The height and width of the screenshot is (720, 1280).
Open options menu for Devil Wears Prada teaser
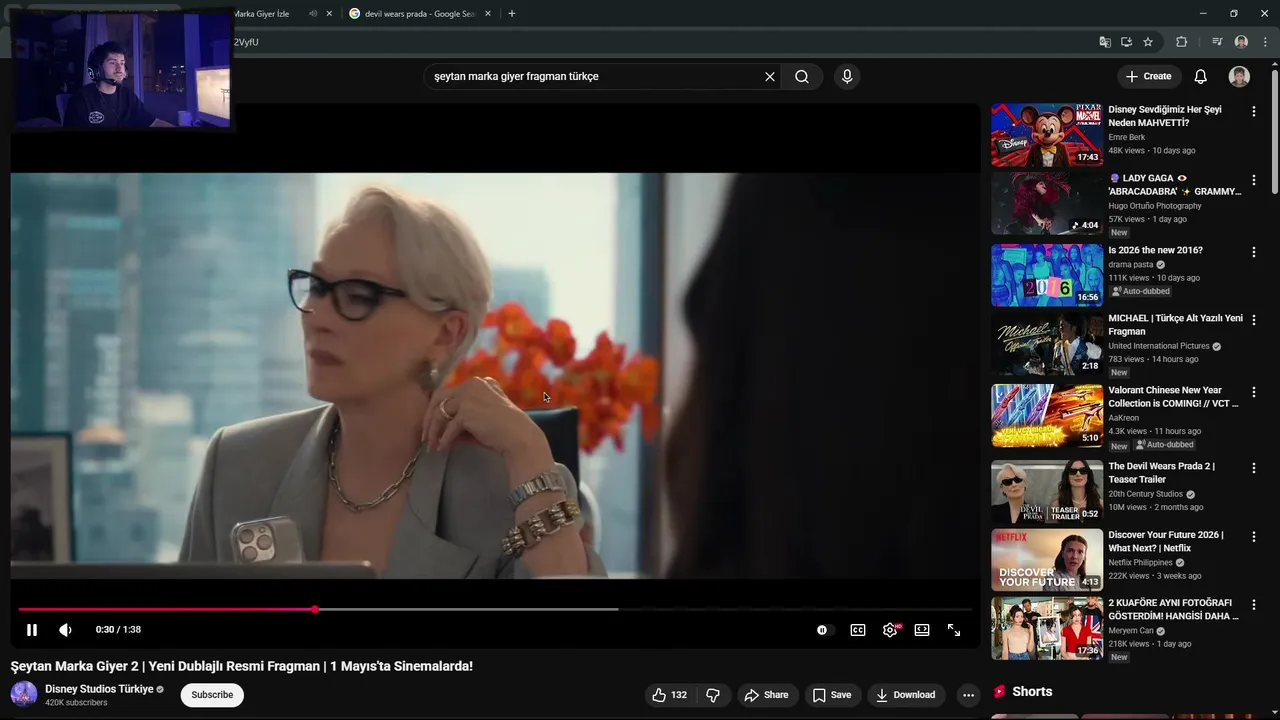click(x=1254, y=468)
